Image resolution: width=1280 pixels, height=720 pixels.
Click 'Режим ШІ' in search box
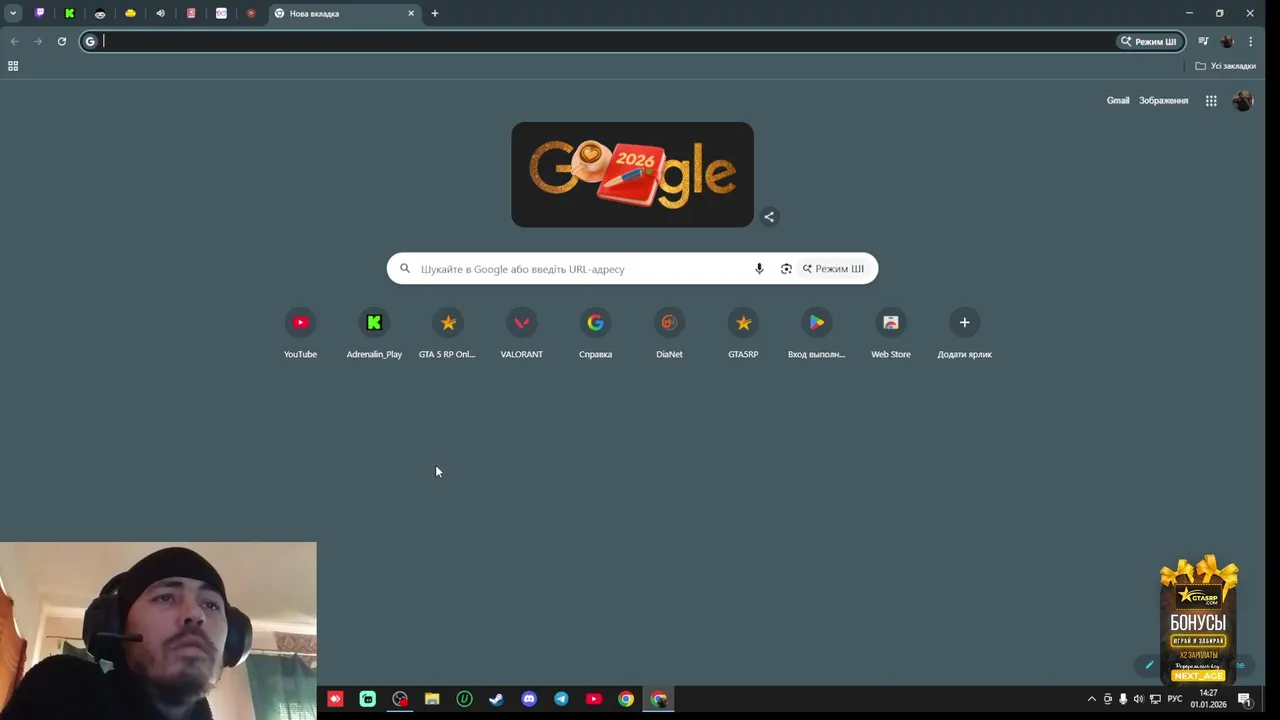[x=833, y=268]
